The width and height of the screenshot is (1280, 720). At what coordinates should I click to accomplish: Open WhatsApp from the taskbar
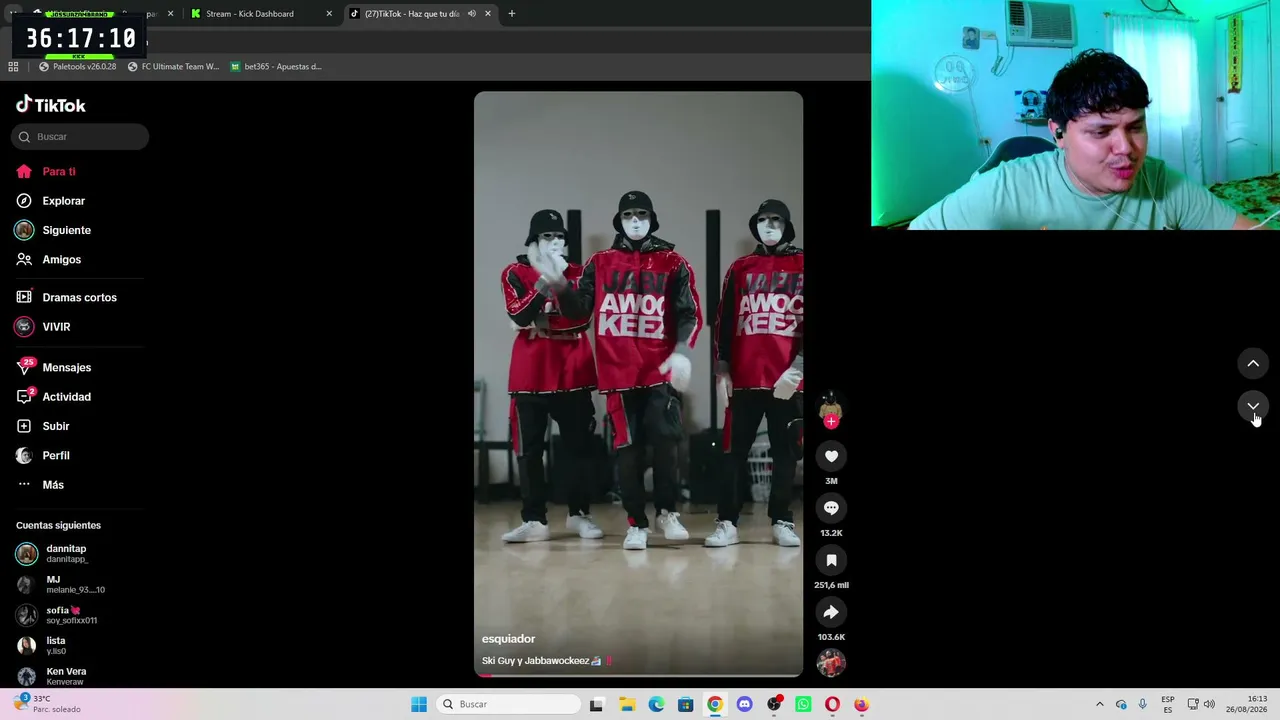pyautogui.click(x=803, y=704)
